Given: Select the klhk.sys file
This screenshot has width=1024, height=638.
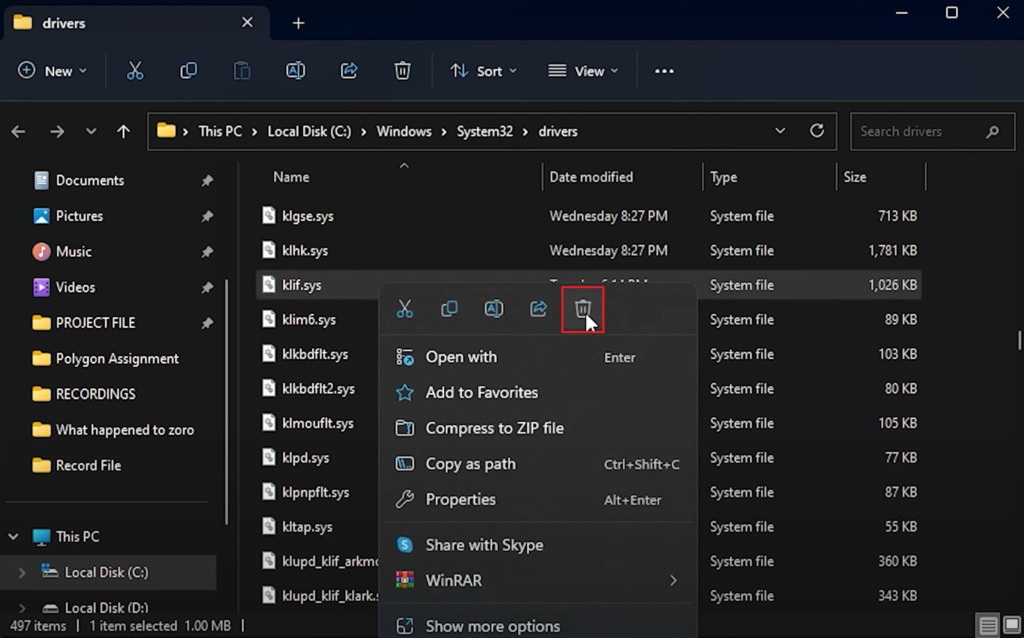Looking at the screenshot, I should (305, 251).
